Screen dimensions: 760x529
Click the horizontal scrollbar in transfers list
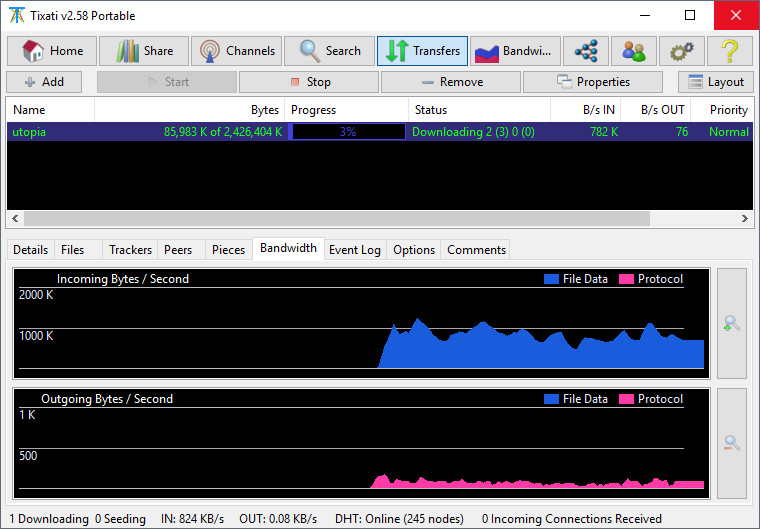click(x=337, y=218)
